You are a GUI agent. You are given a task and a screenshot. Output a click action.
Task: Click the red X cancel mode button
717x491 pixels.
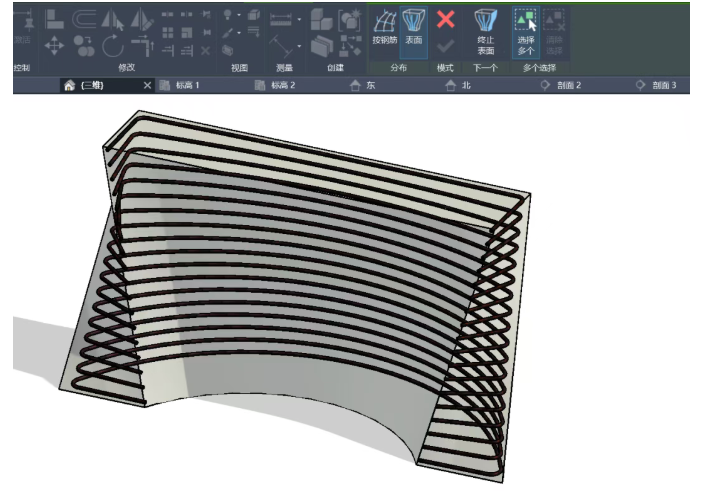[445, 20]
